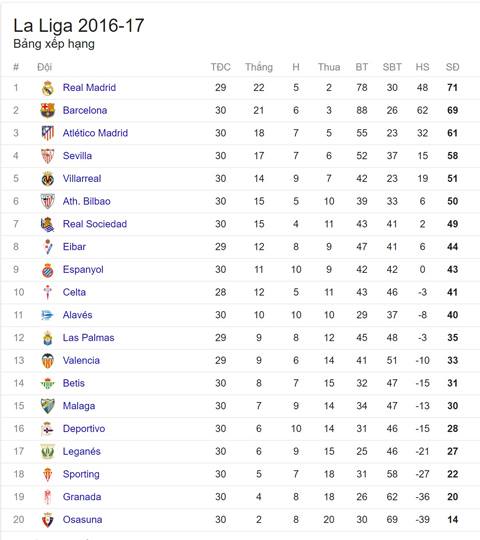480x540 pixels.
Task: Click the Leganés crest icon
Action: [48, 451]
